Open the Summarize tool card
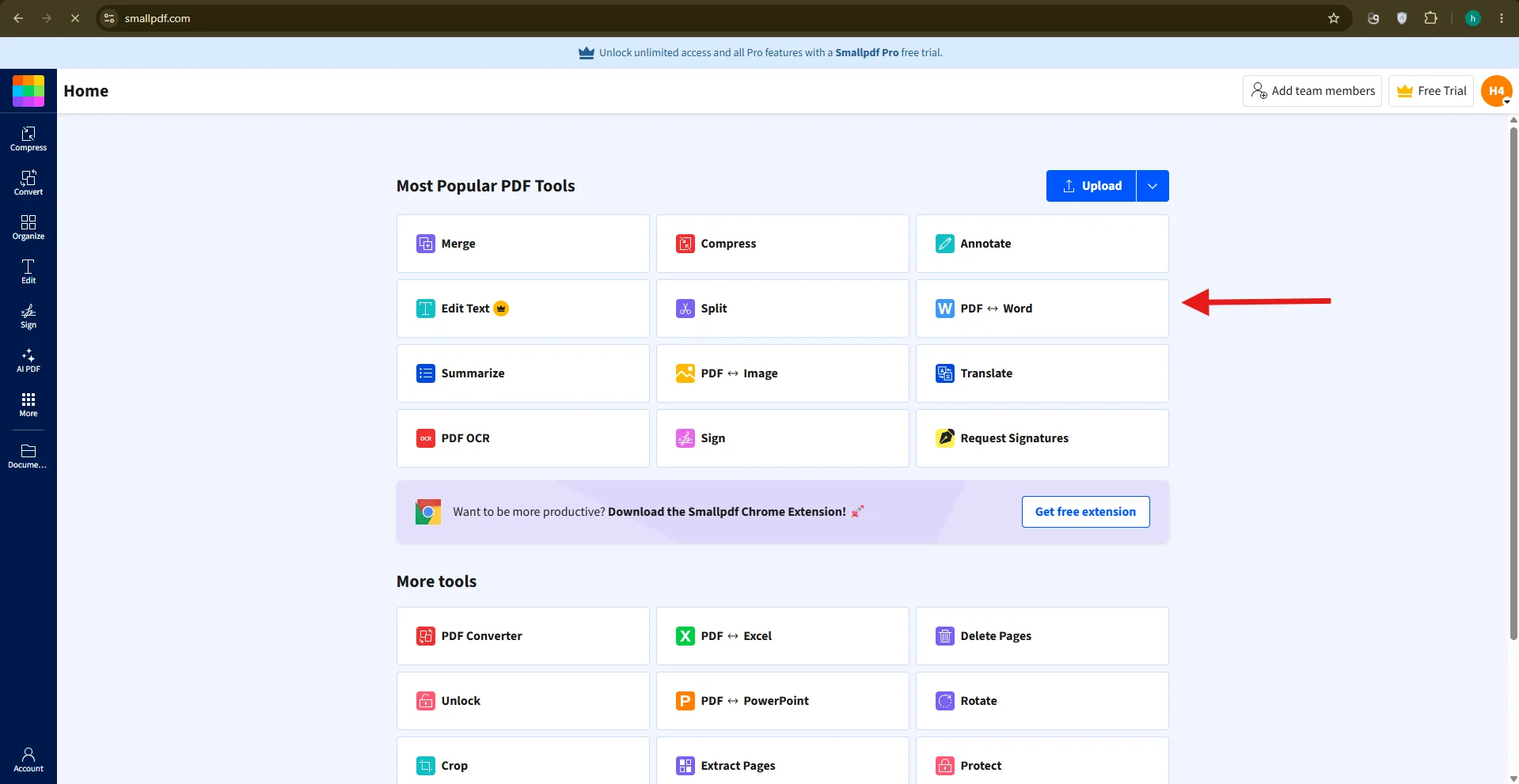1519x784 pixels. coord(523,373)
